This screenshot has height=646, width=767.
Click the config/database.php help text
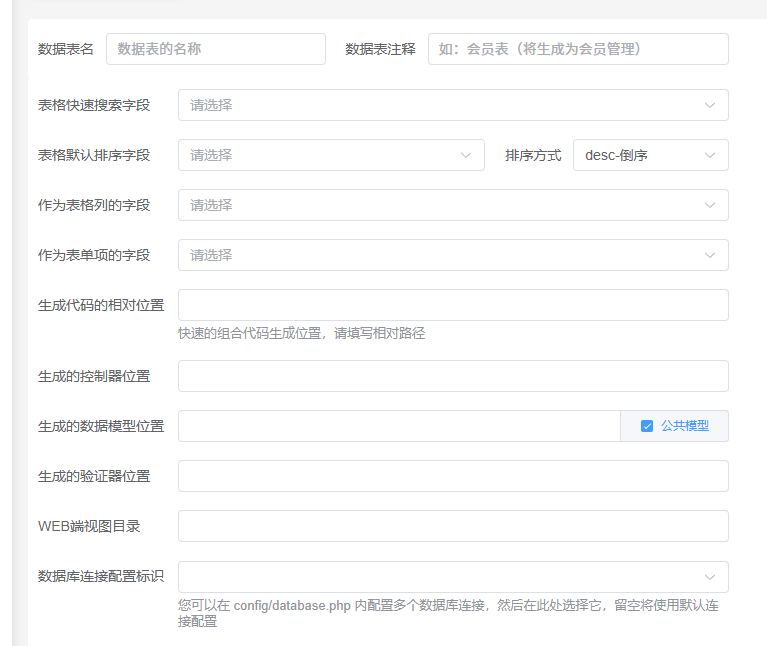448,613
